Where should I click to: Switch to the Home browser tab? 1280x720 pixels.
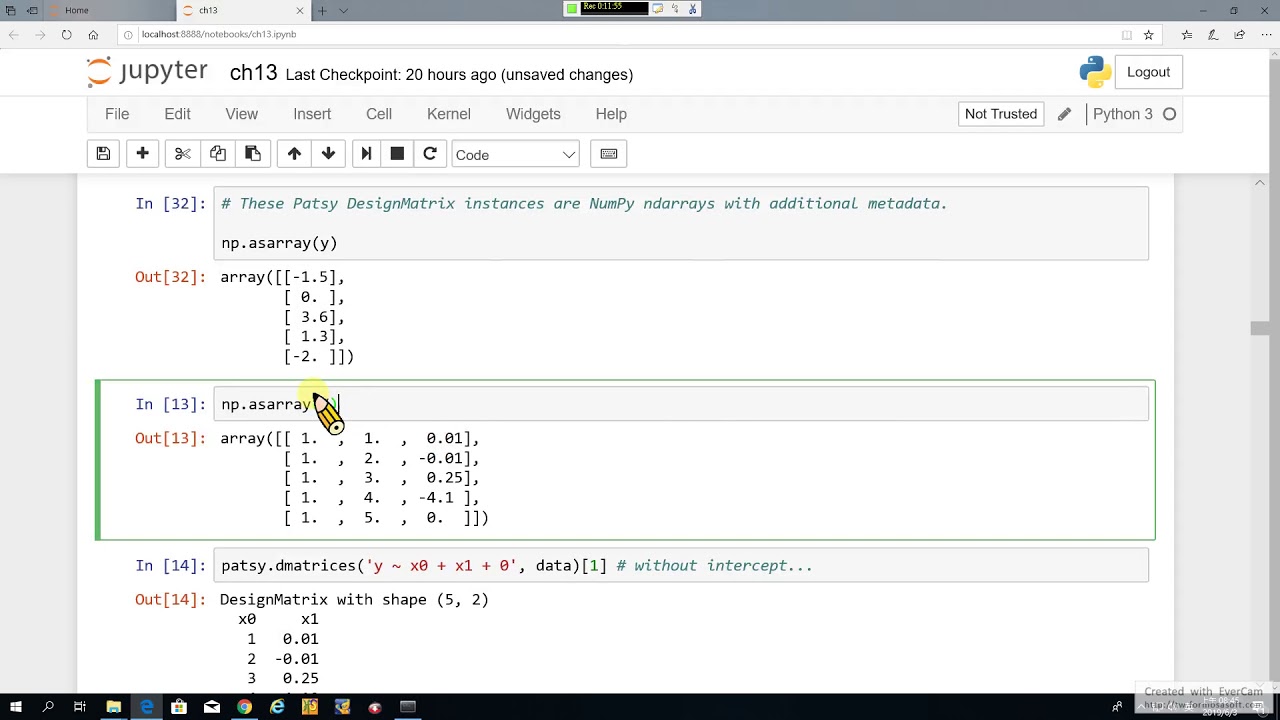tap(110, 10)
